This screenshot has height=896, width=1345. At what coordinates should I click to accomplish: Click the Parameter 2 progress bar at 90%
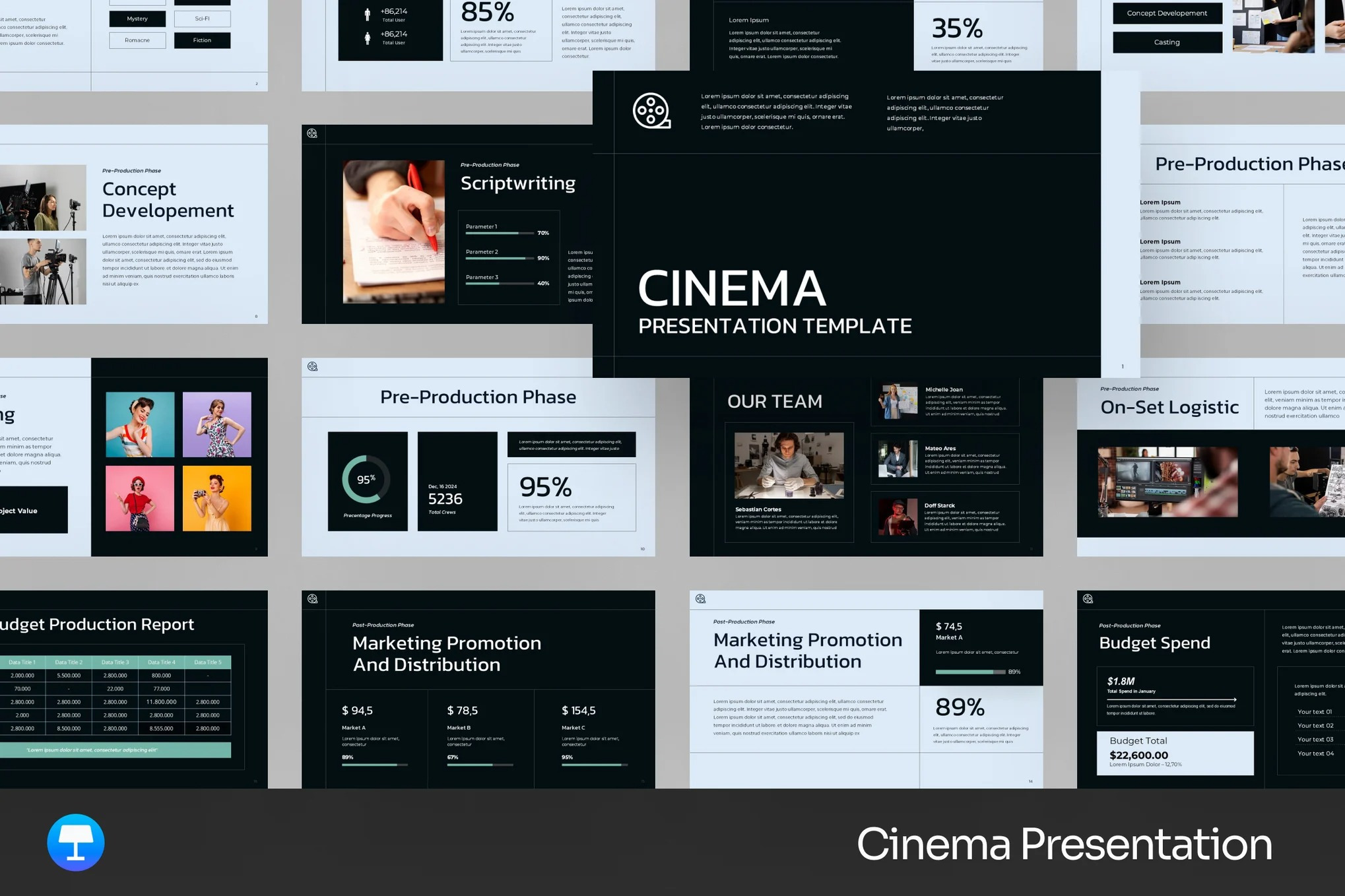(x=500, y=259)
